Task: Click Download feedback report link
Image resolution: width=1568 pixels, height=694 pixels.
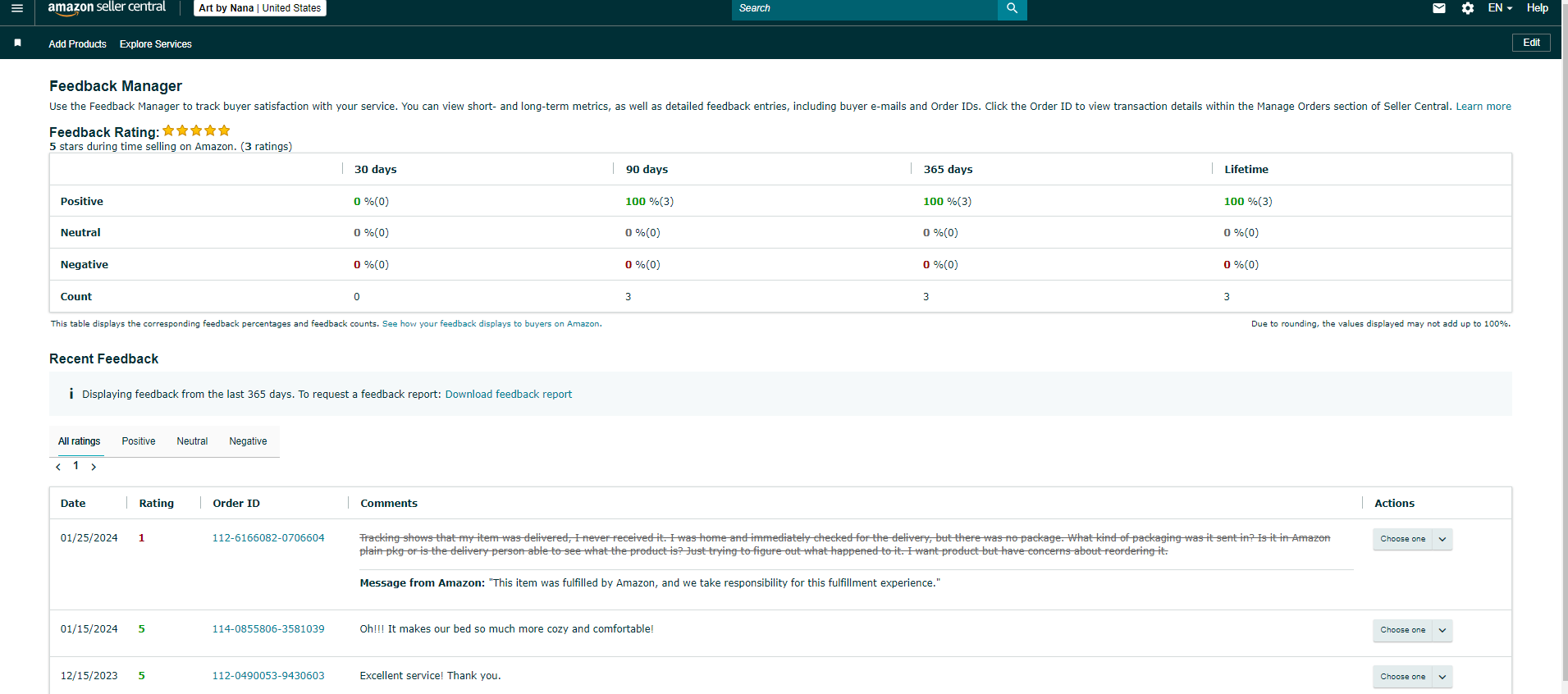Action: click(509, 395)
